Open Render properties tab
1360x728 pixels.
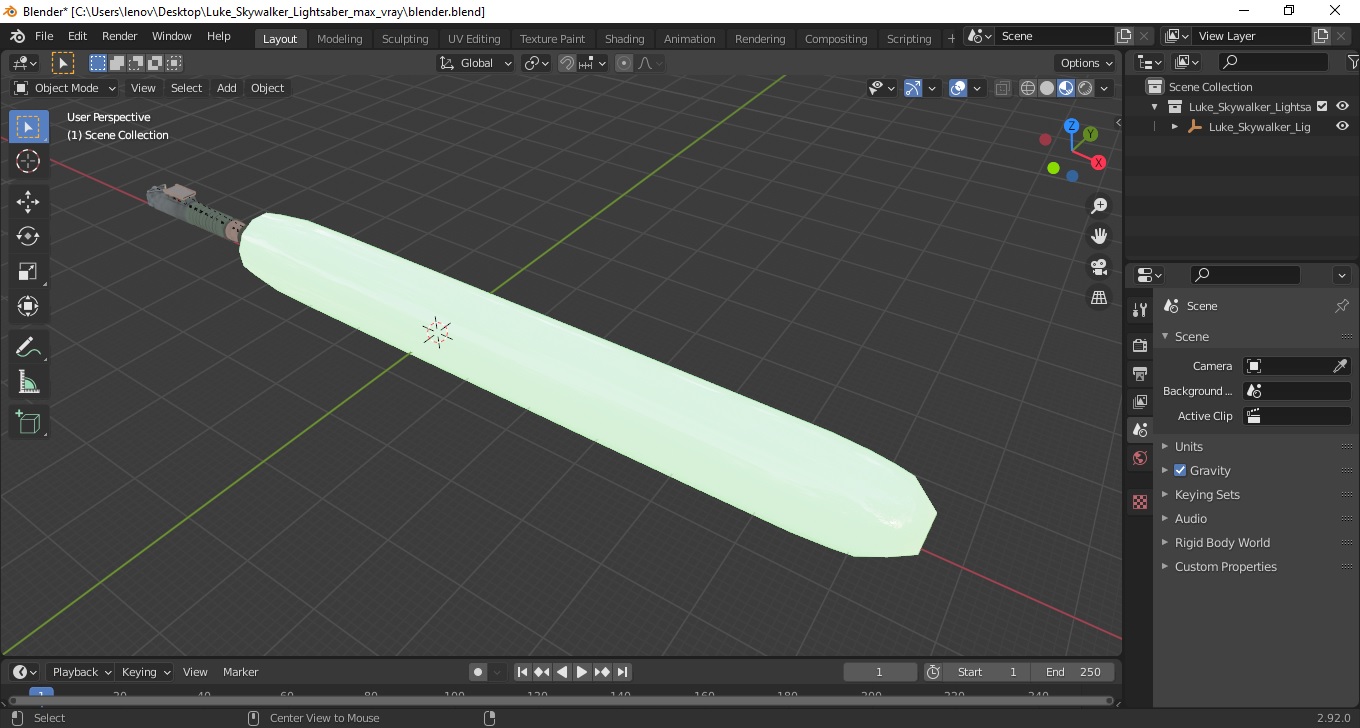(x=1139, y=346)
